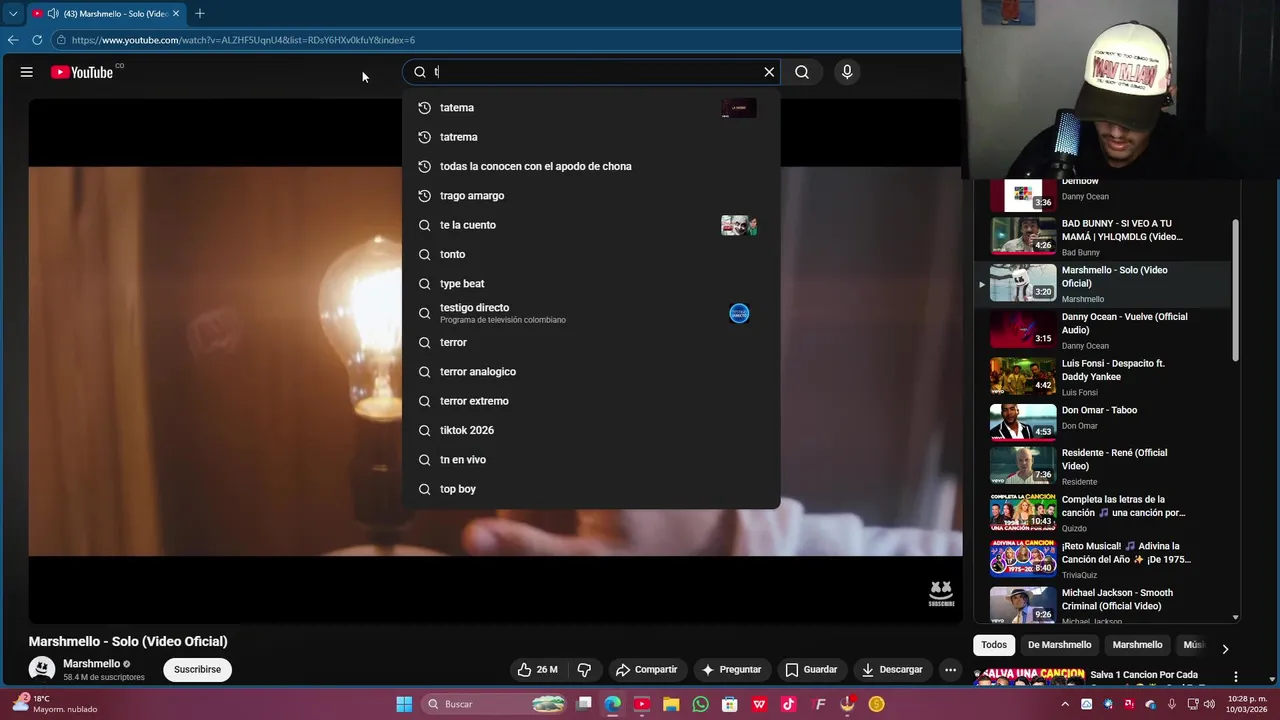The height and width of the screenshot is (720, 1280).
Task: Click the thumbnail next to "te la cuento"
Action: click(739, 225)
